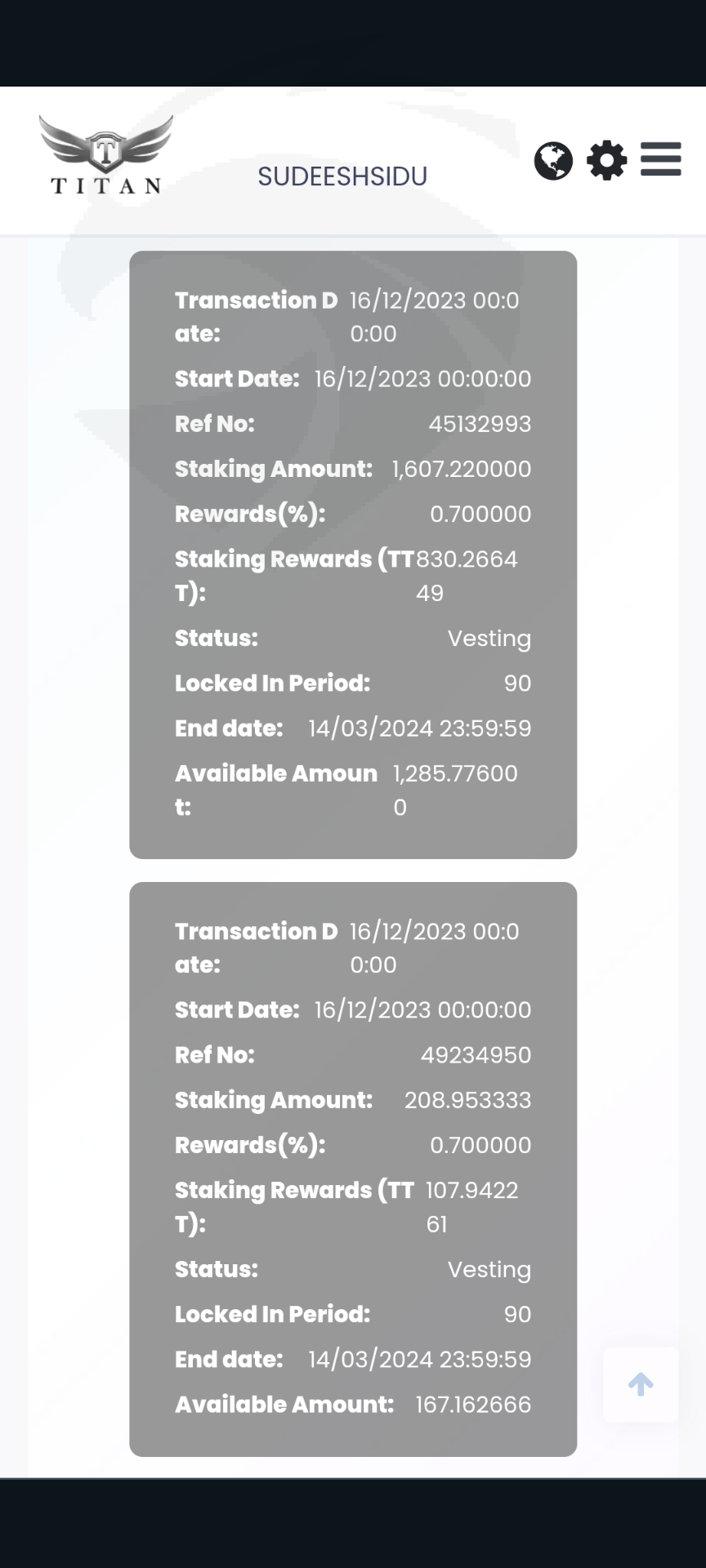This screenshot has height=1568, width=706.
Task: Click the Rewards(%) label in the 49234950 card
Action: tap(250, 1146)
